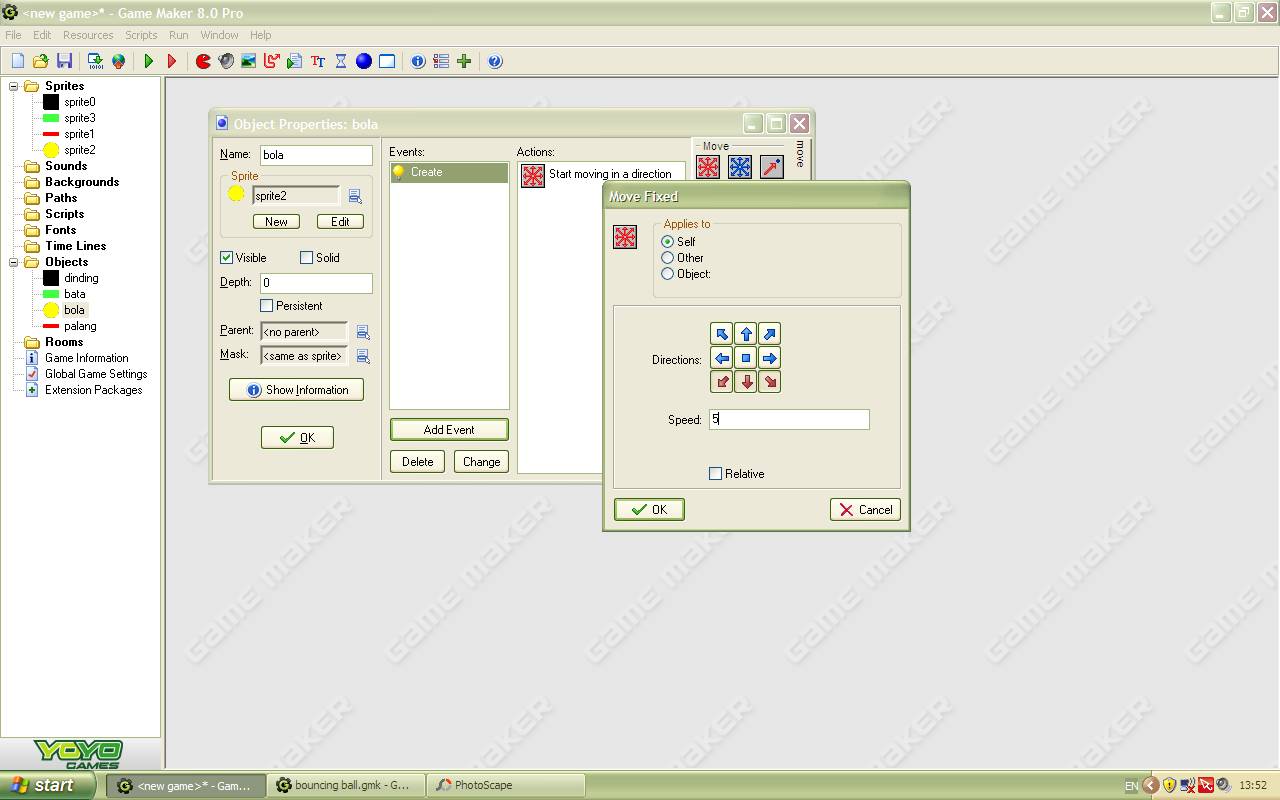The height and width of the screenshot is (800, 1280).
Task: Save the game with floppy disk icon
Action: point(64,61)
